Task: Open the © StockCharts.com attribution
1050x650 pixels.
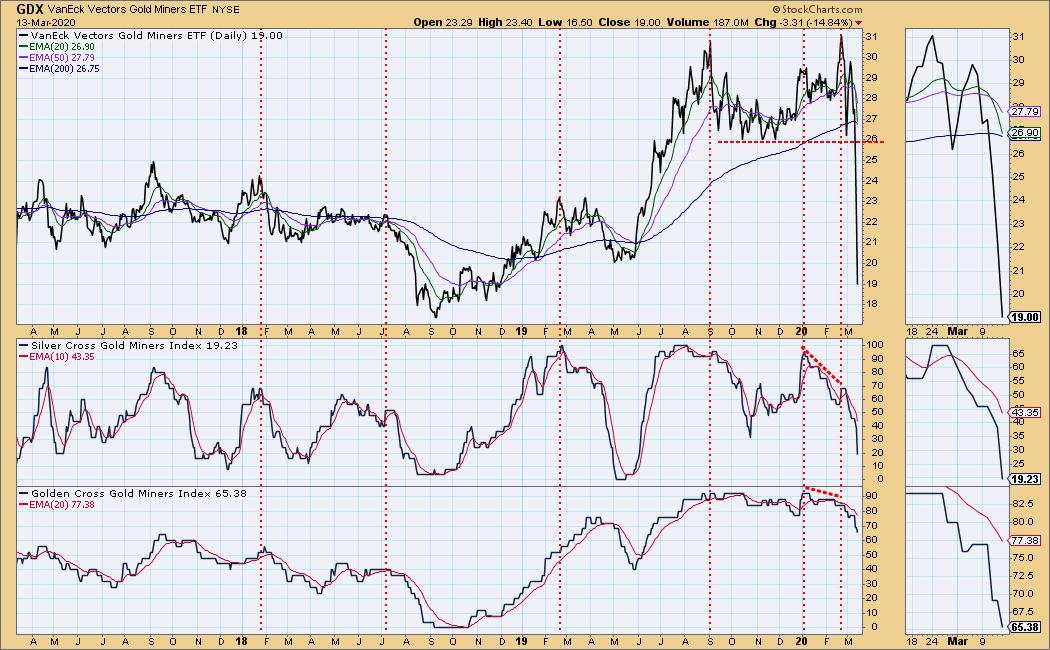Action: 816,9
